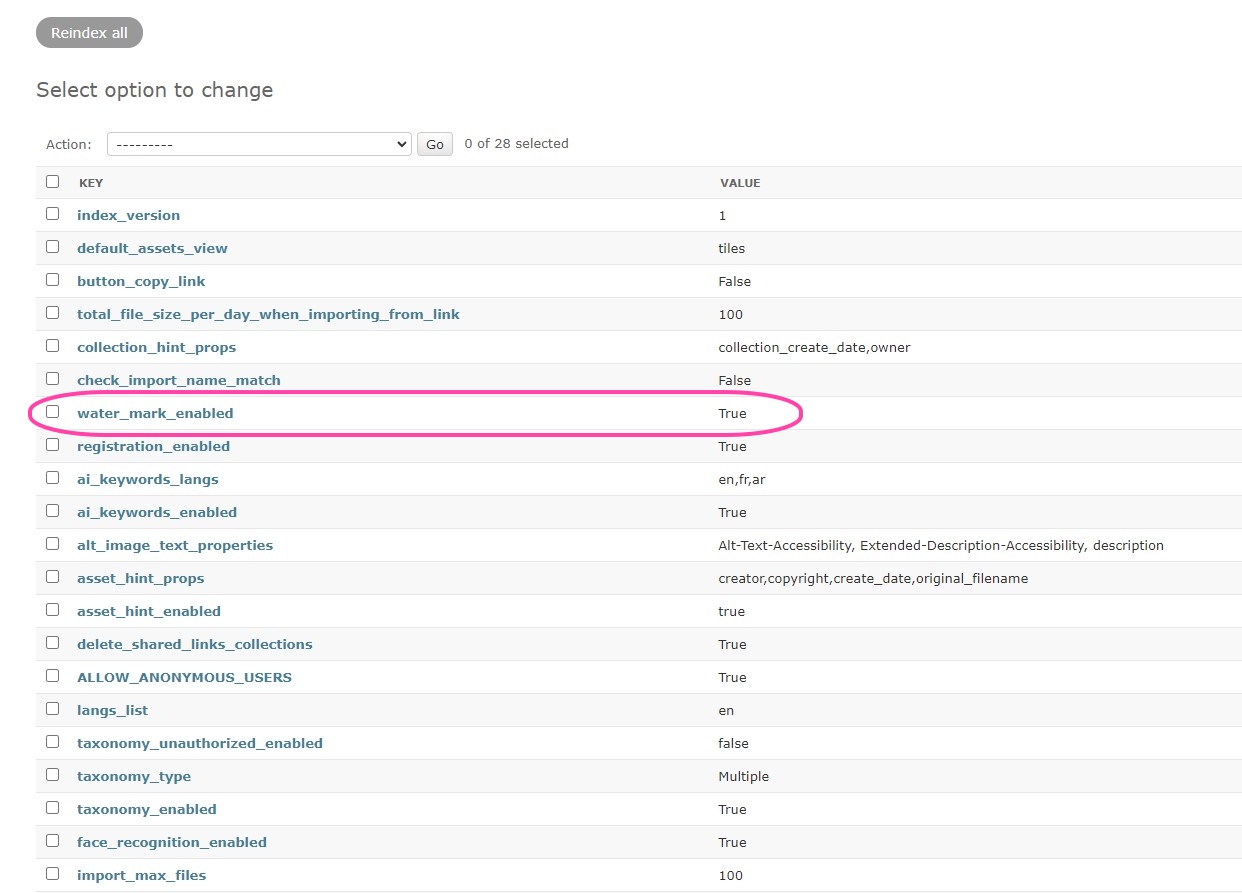This screenshot has height=893, width=1242.
Task: Tick the asset_hint_props checkbox
Action: (x=52, y=577)
